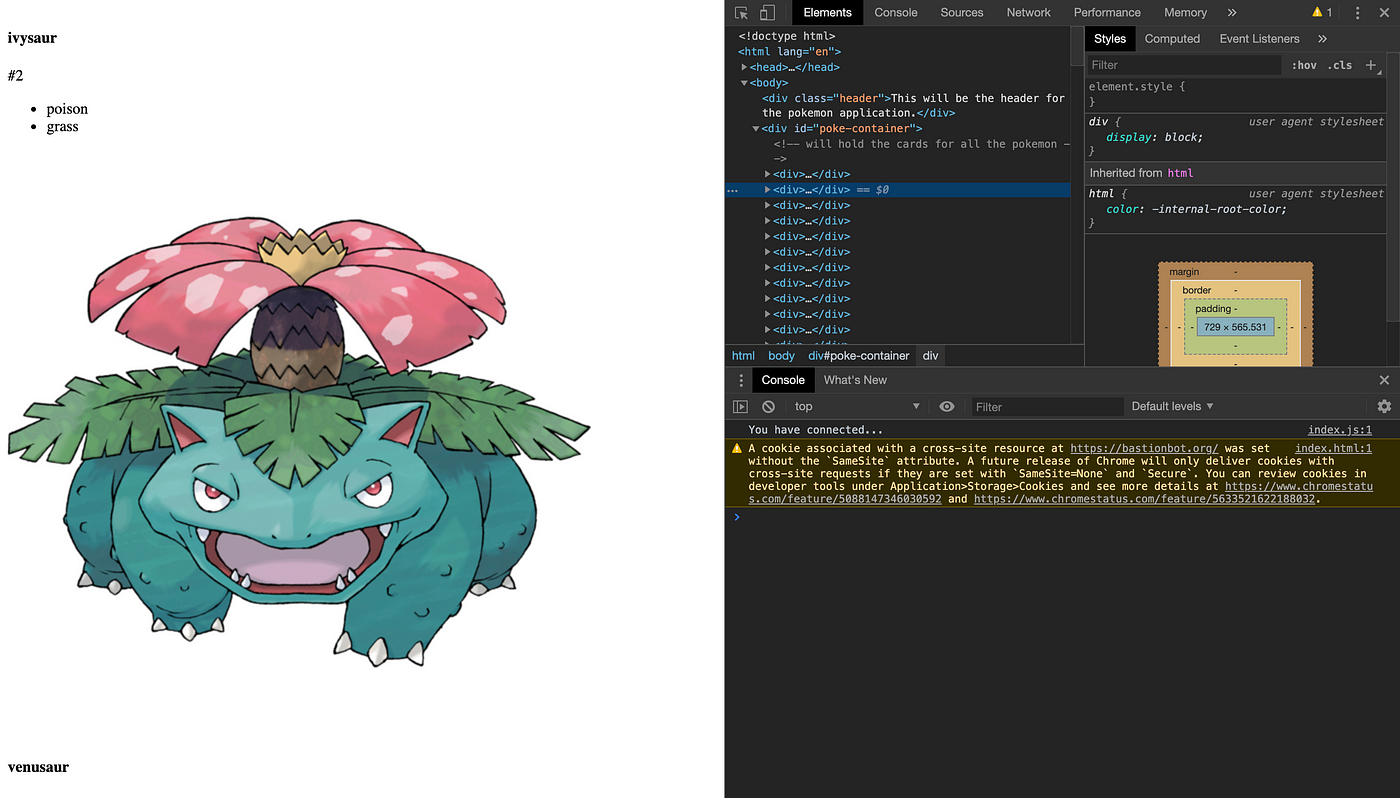Click the yellow warning count indicator

pyautogui.click(x=1322, y=13)
